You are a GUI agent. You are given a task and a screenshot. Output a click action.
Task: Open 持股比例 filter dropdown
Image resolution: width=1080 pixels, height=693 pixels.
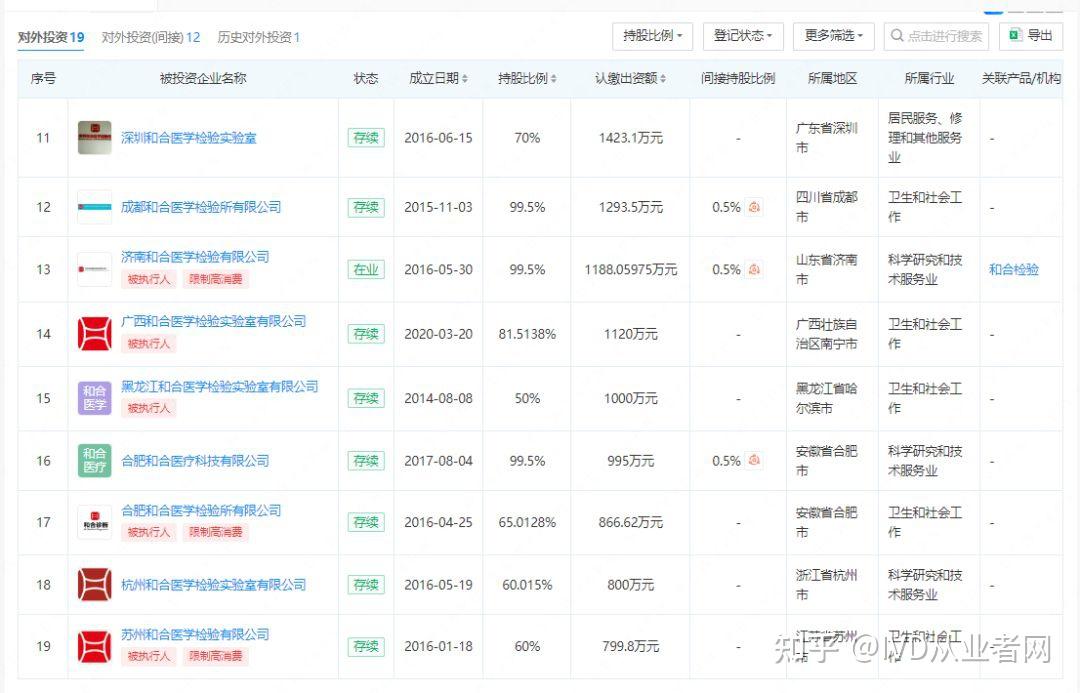[x=653, y=36]
